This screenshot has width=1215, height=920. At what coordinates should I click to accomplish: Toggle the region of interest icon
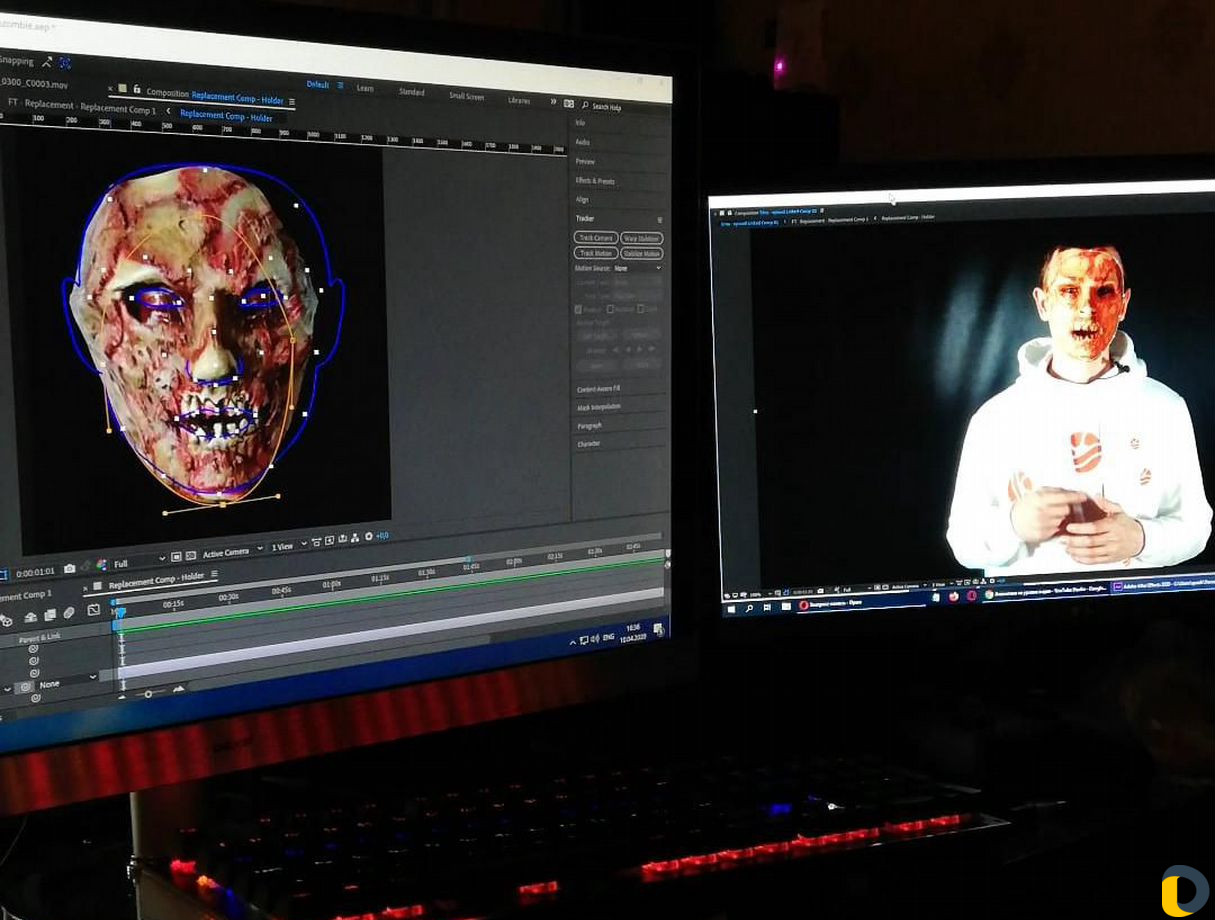point(176,557)
